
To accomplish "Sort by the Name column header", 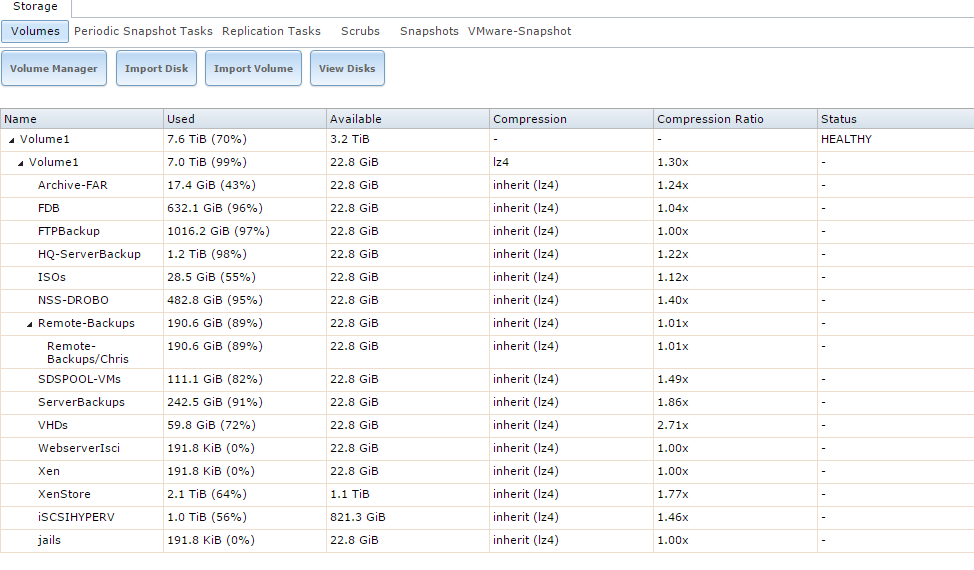I will pos(82,119).
